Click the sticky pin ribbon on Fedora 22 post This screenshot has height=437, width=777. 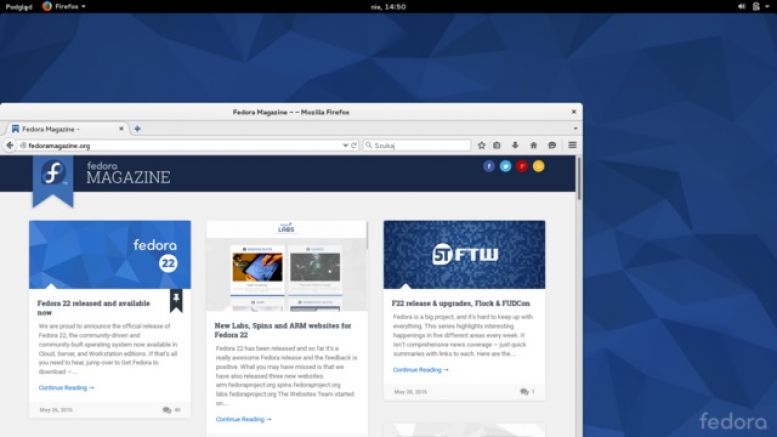tap(176, 301)
